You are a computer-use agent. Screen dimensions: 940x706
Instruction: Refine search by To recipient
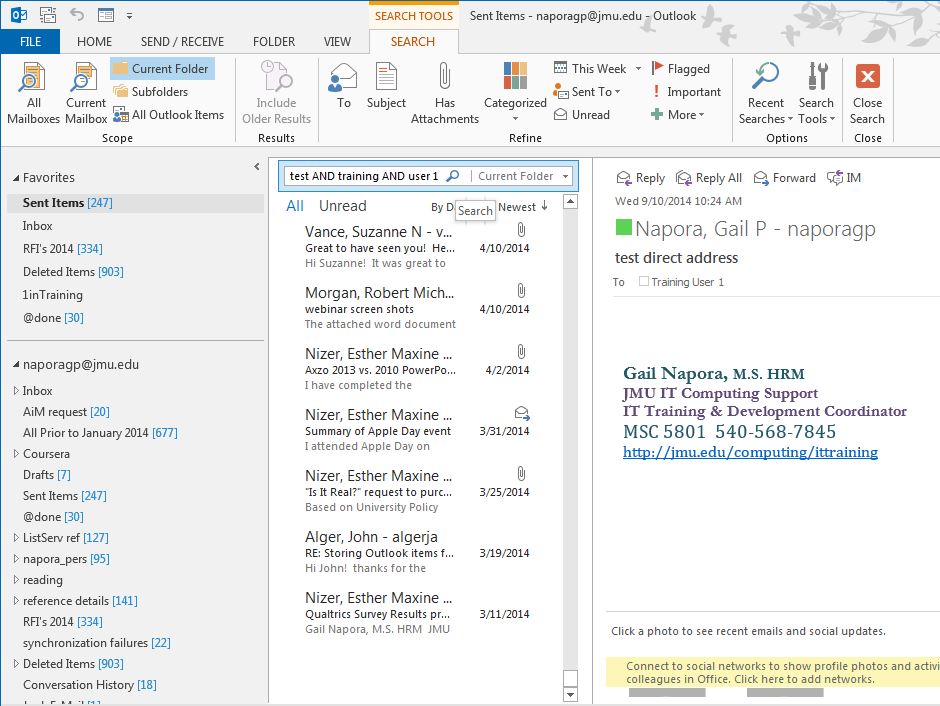coord(344,86)
